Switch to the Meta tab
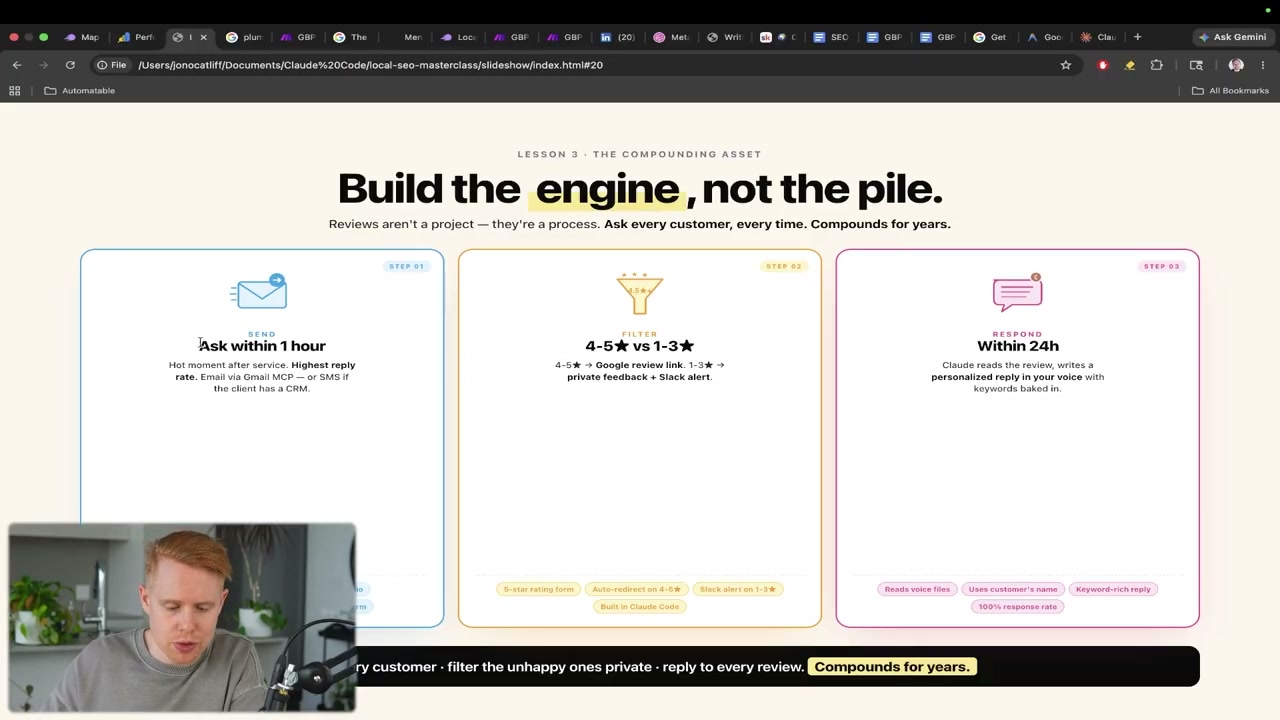Image resolution: width=1280 pixels, height=720 pixels. [x=672, y=37]
